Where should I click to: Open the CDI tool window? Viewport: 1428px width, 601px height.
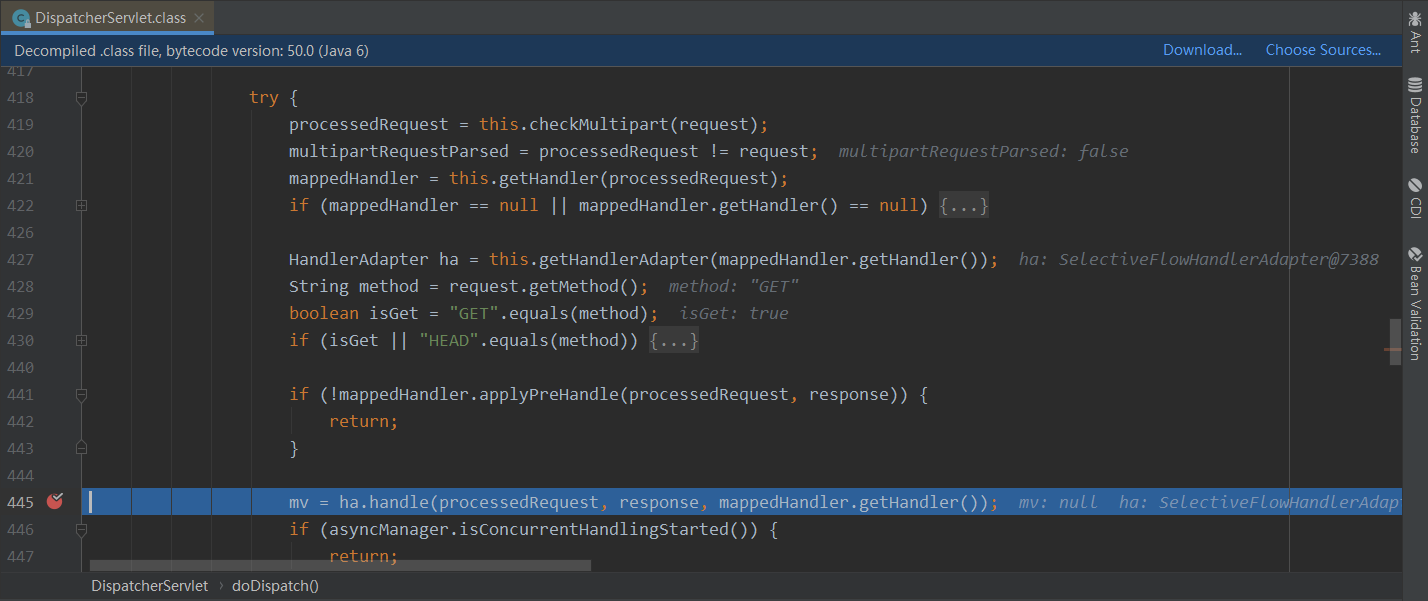pyautogui.click(x=1414, y=198)
